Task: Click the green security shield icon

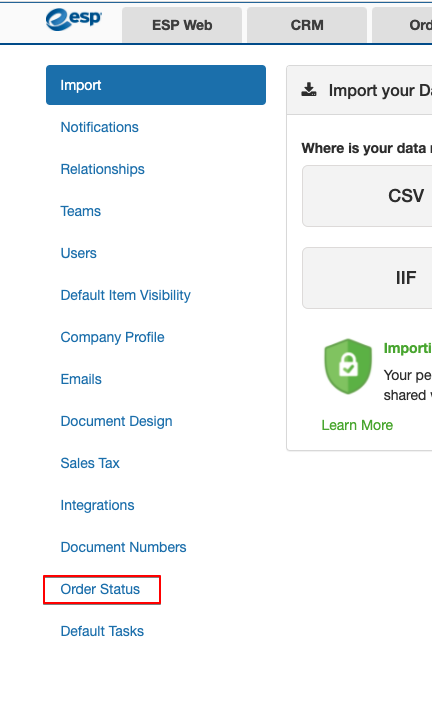Action: (x=348, y=366)
